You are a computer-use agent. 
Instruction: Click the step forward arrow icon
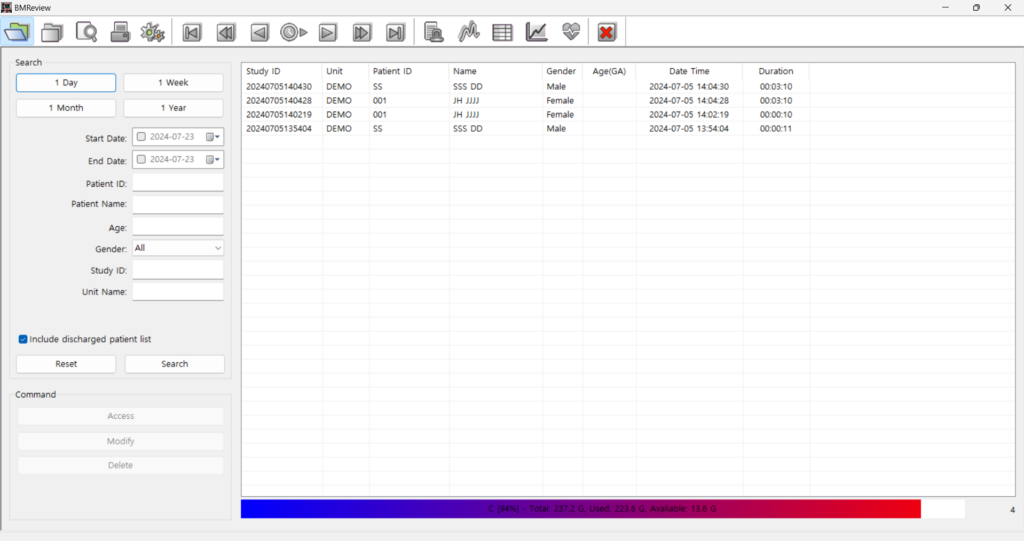tap(328, 32)
